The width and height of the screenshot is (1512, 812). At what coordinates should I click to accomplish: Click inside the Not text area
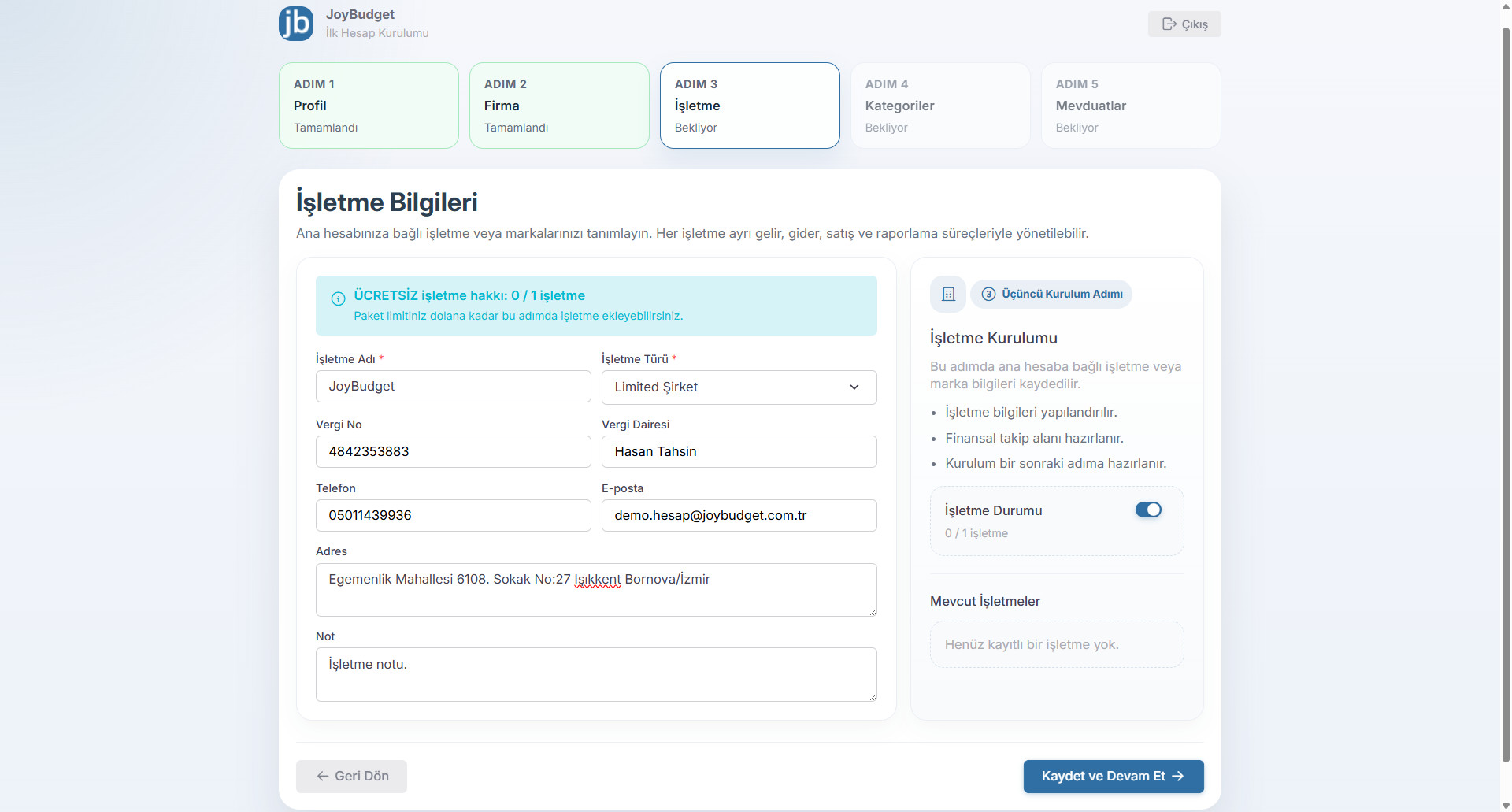point(596,675)
